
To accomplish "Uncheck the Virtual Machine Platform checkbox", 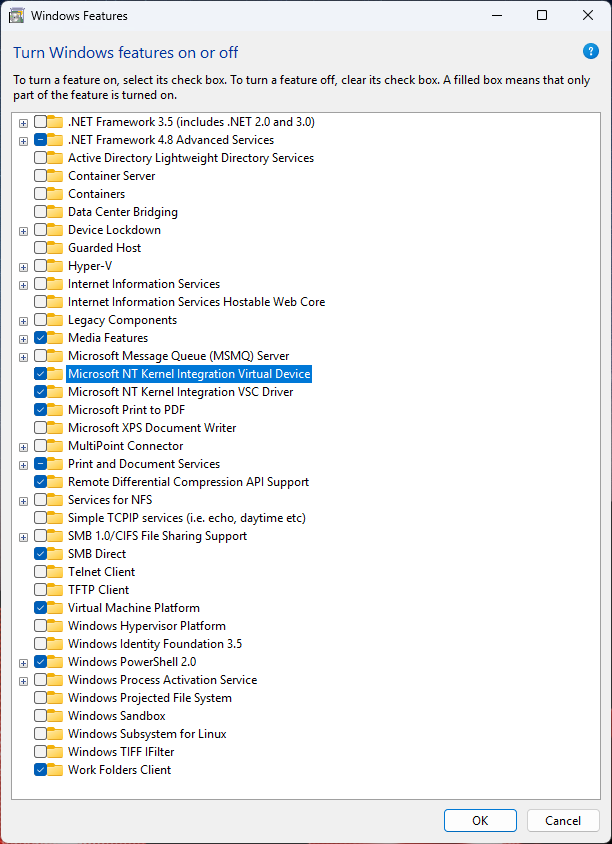I will [x=40, y=608].
